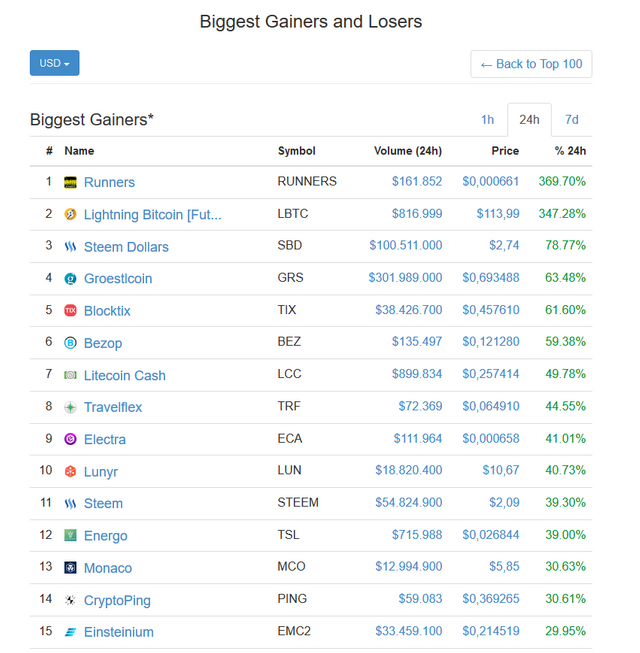Click the Name column header
Viewport: 640px width, 653px height.
point(79,151)
